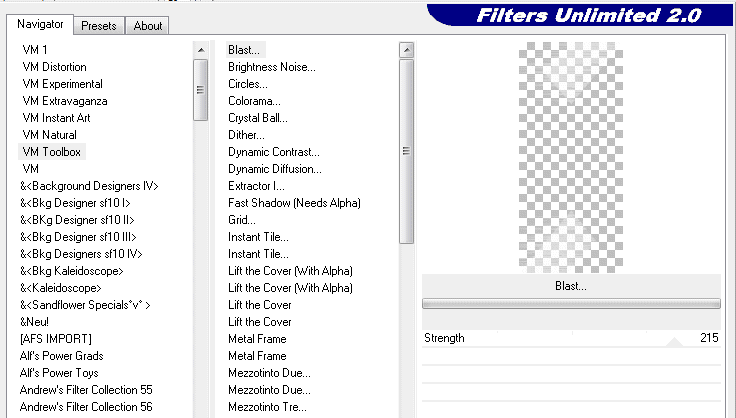This screenshot has height=418, width=736.
Task: Select the VM Experimental category
Action: (62, 84)
